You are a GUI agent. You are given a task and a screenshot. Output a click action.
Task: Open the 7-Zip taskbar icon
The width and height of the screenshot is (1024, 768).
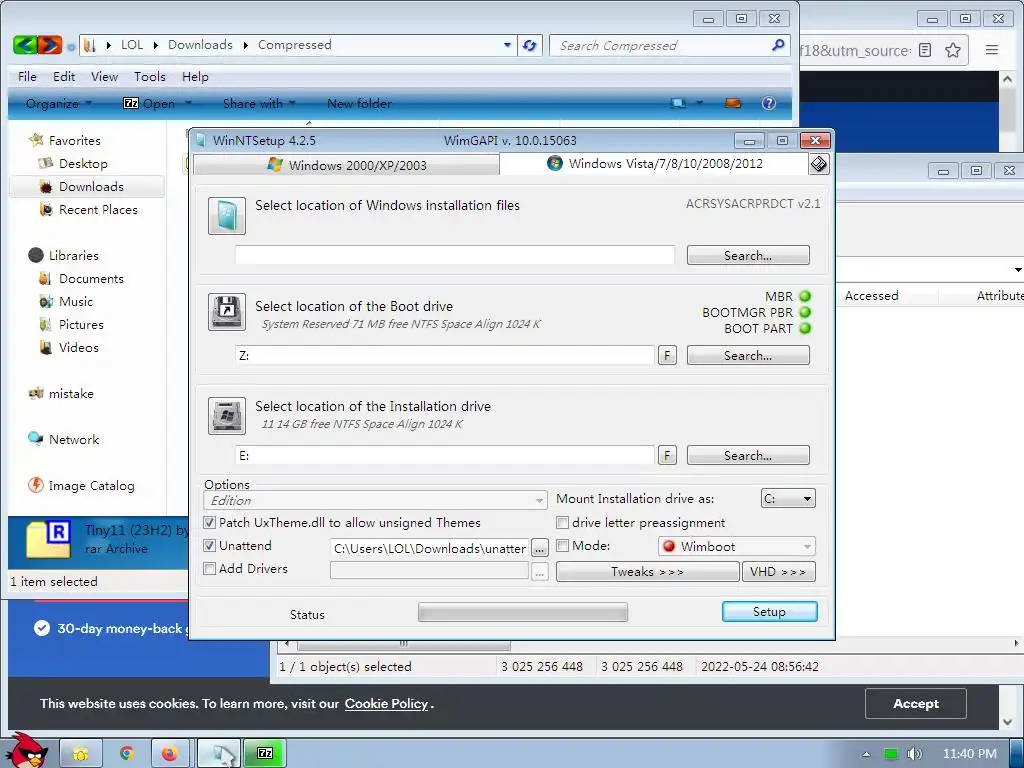(264, 753)
